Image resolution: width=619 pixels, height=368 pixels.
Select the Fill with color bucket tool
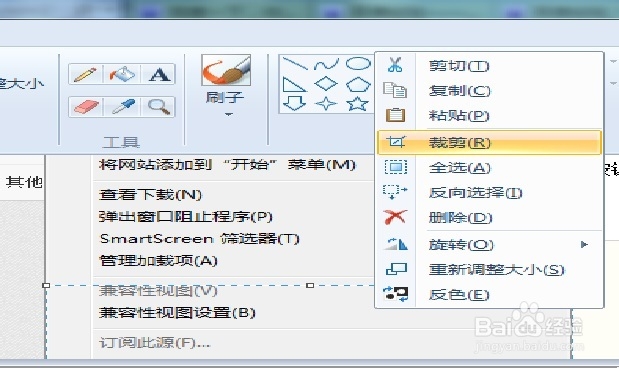coord(122,74)
